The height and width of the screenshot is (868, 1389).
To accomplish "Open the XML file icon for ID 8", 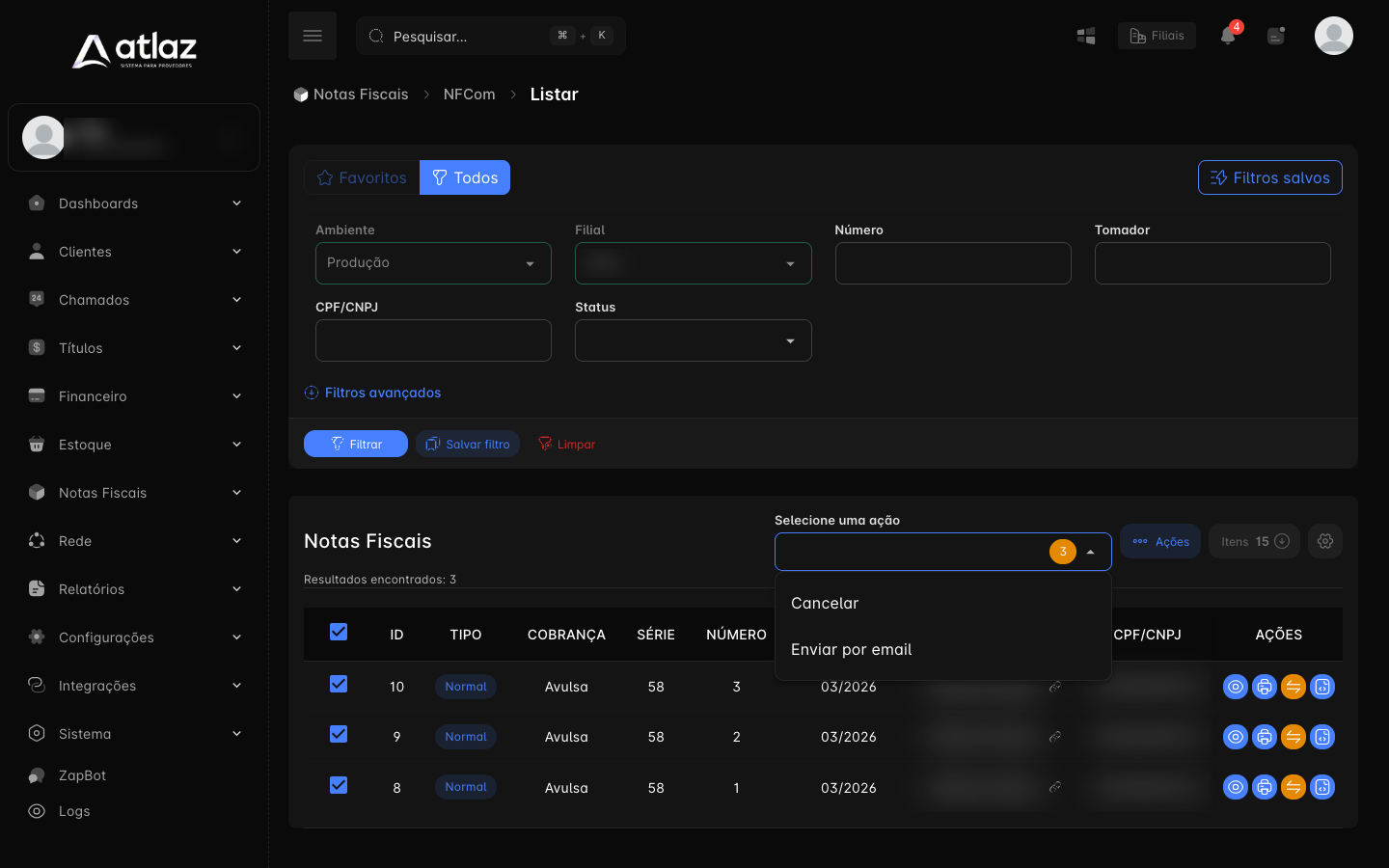I will (1322, 787).
